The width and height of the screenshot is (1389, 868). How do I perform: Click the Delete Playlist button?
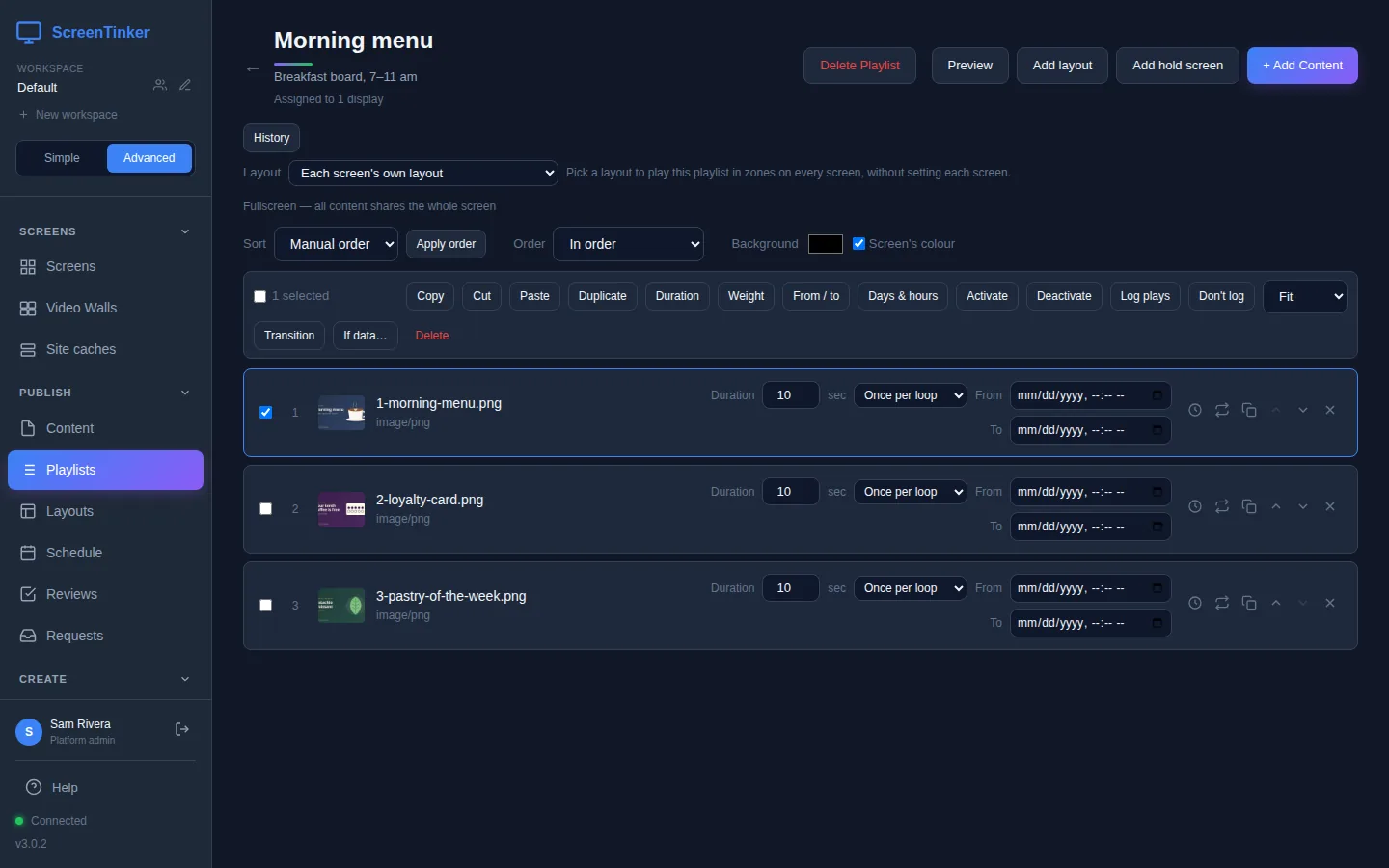click(x=859, y=66)
